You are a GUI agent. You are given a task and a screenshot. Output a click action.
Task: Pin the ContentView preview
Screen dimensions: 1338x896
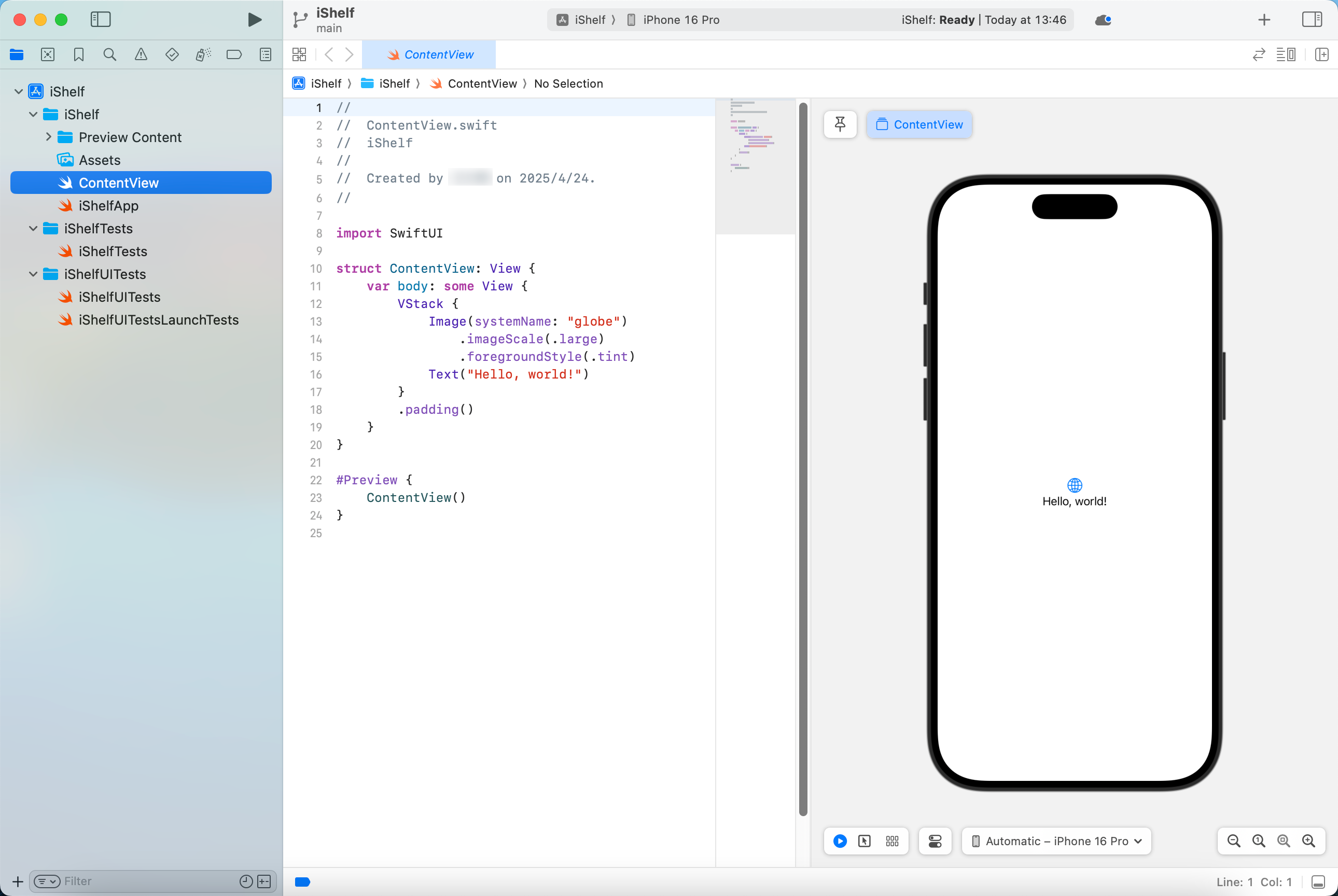(x=840, y=124)
